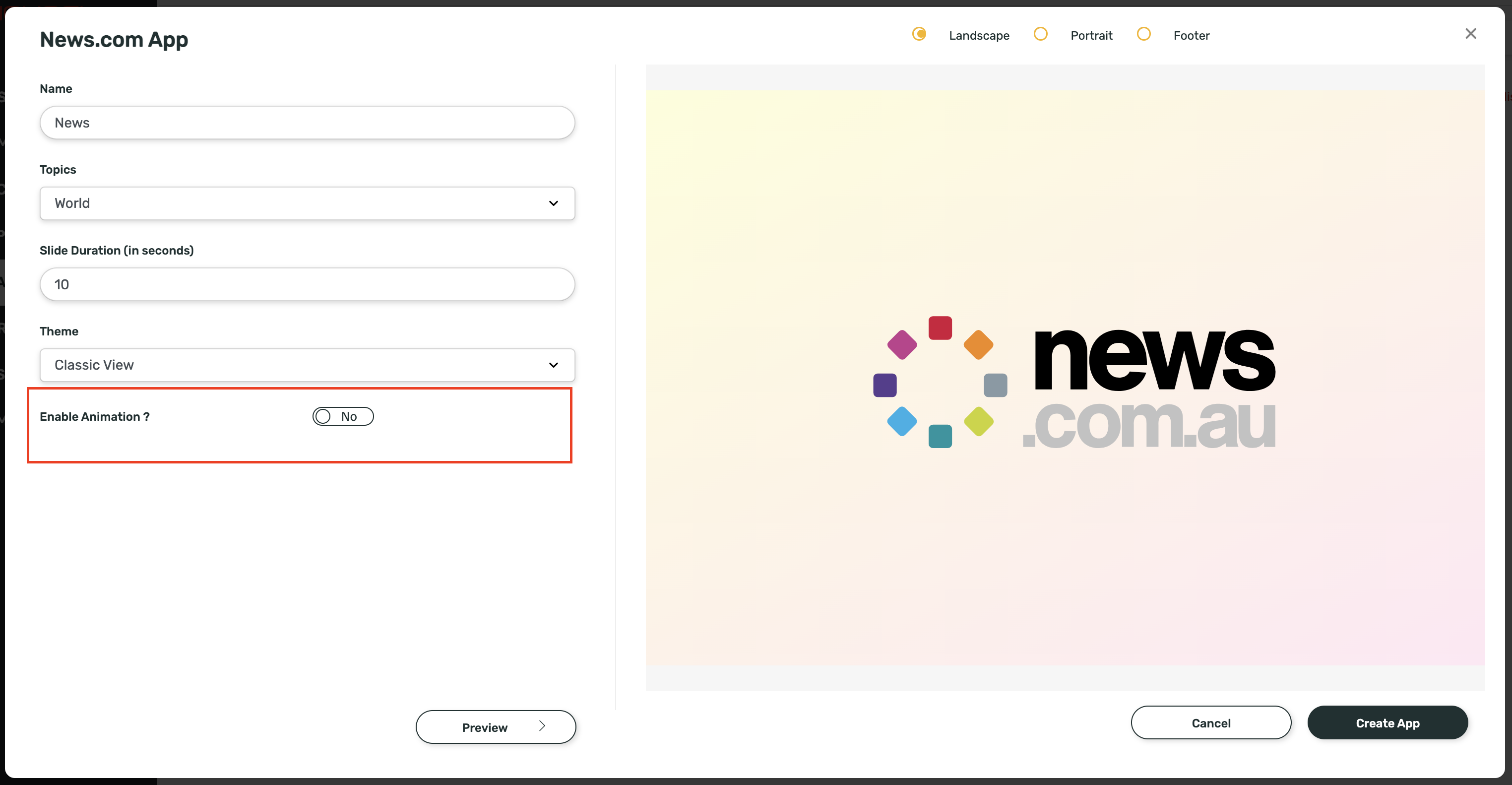Image resolution: width=1512 pixels, height=785 pixels.
Task: Click the arrow icon inside the Preview button
Action: (x=541, y=726)
